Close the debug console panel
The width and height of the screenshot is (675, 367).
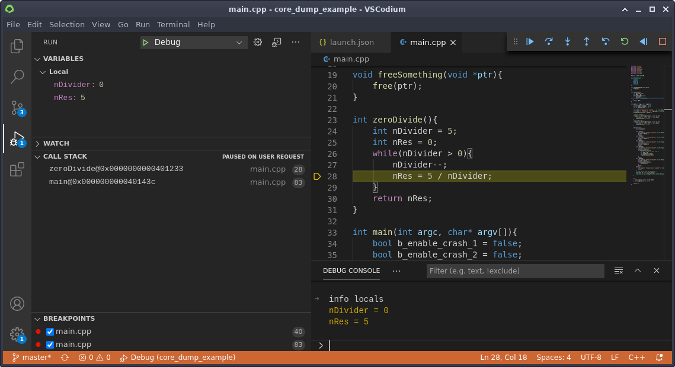tap(656, 271)
